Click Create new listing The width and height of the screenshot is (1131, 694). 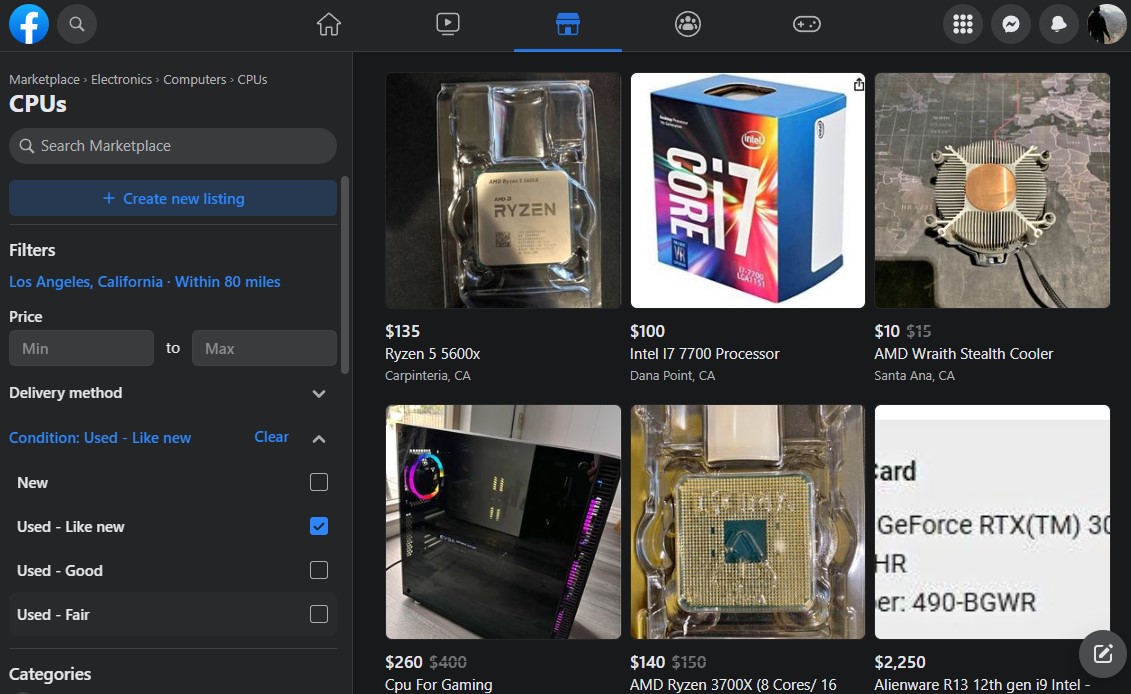(x=172, y=198)
